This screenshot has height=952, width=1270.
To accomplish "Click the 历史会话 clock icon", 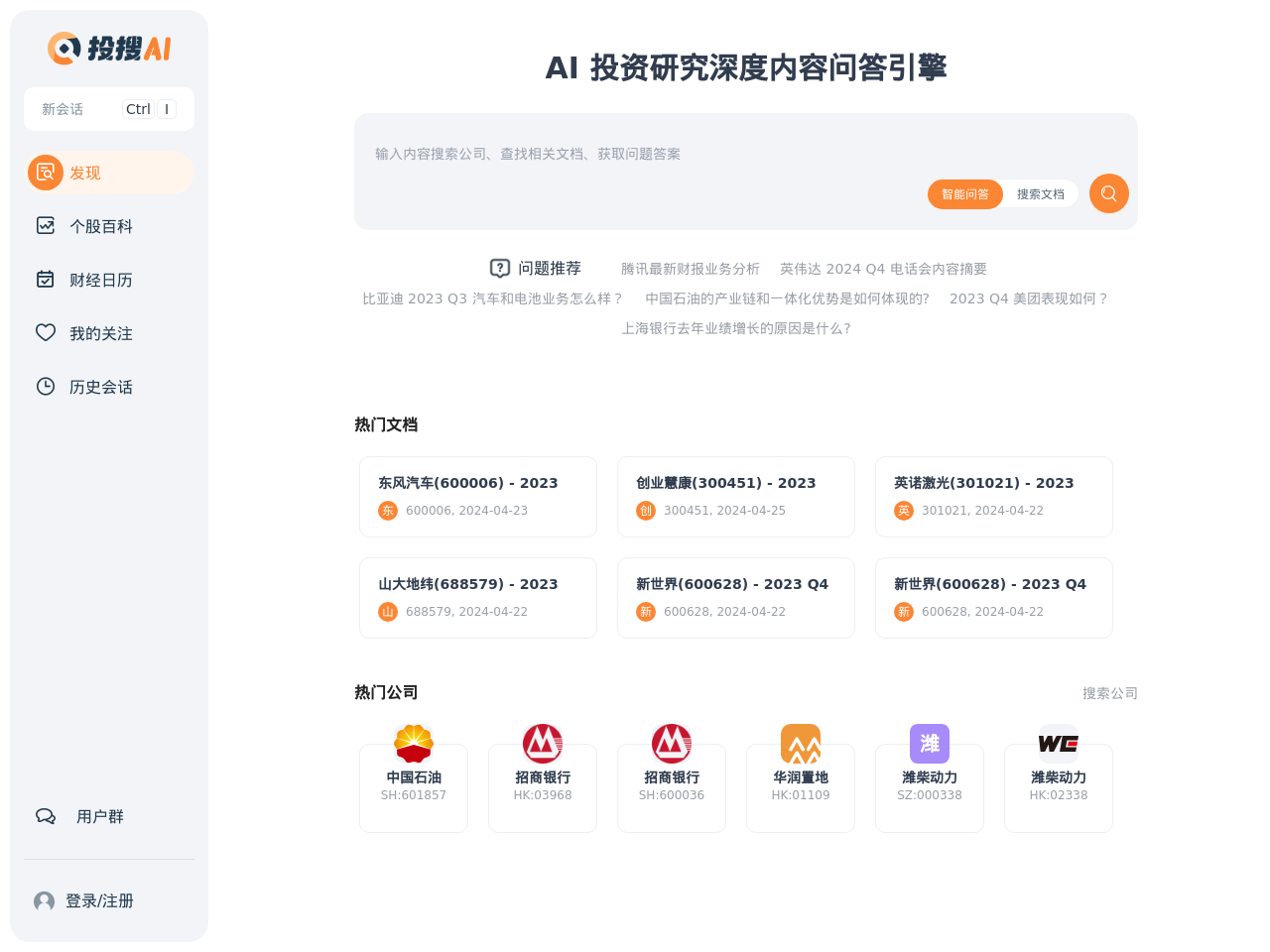I will pyautogui.click(x=46, y=386).
